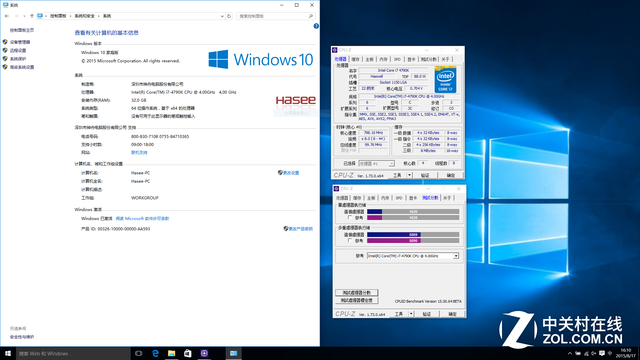Expand 工具 dropdown arrow in upper CPU-Z

409,176
